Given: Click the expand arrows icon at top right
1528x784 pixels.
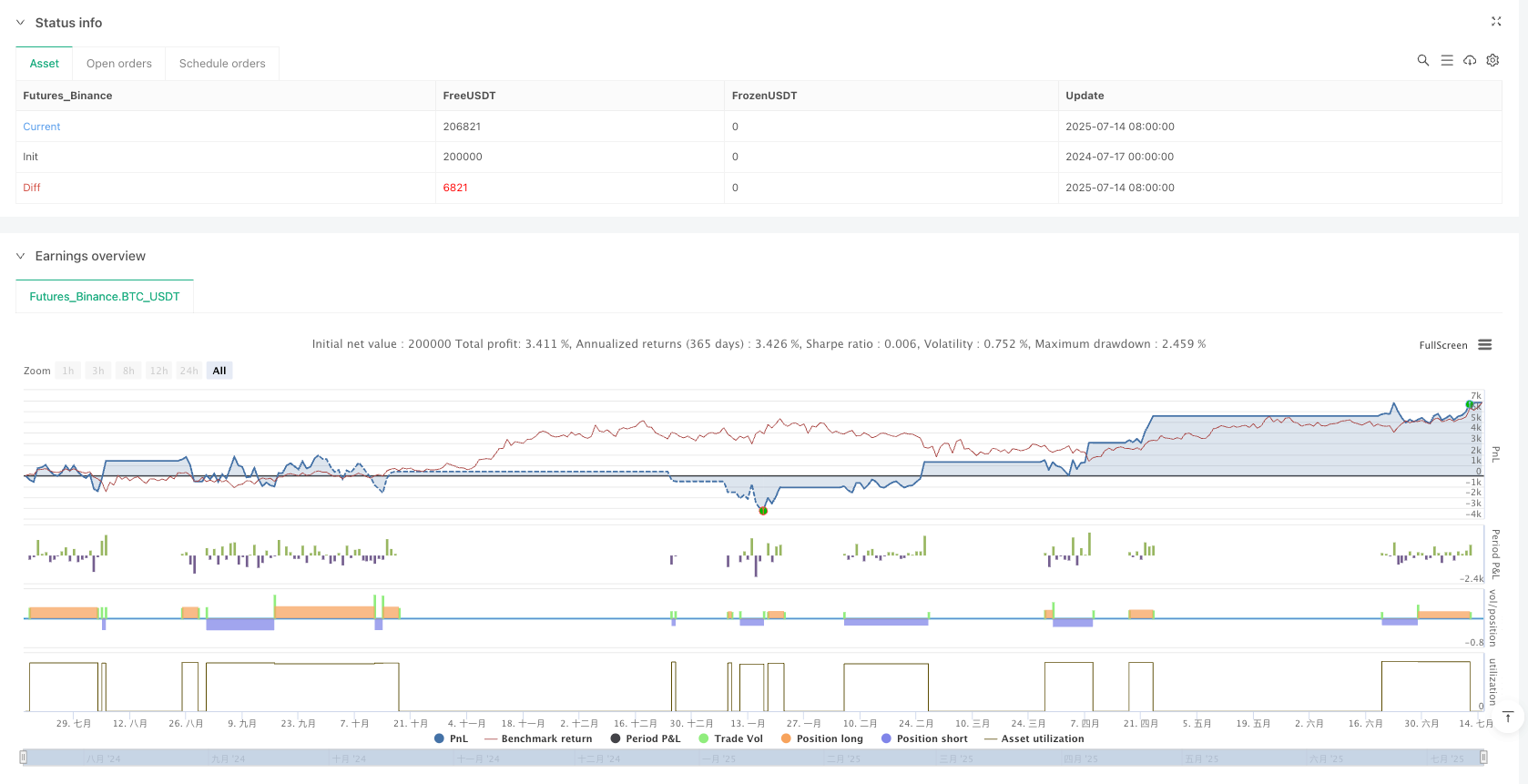Looking at the screenshot, I should (x=1496, y=21).
